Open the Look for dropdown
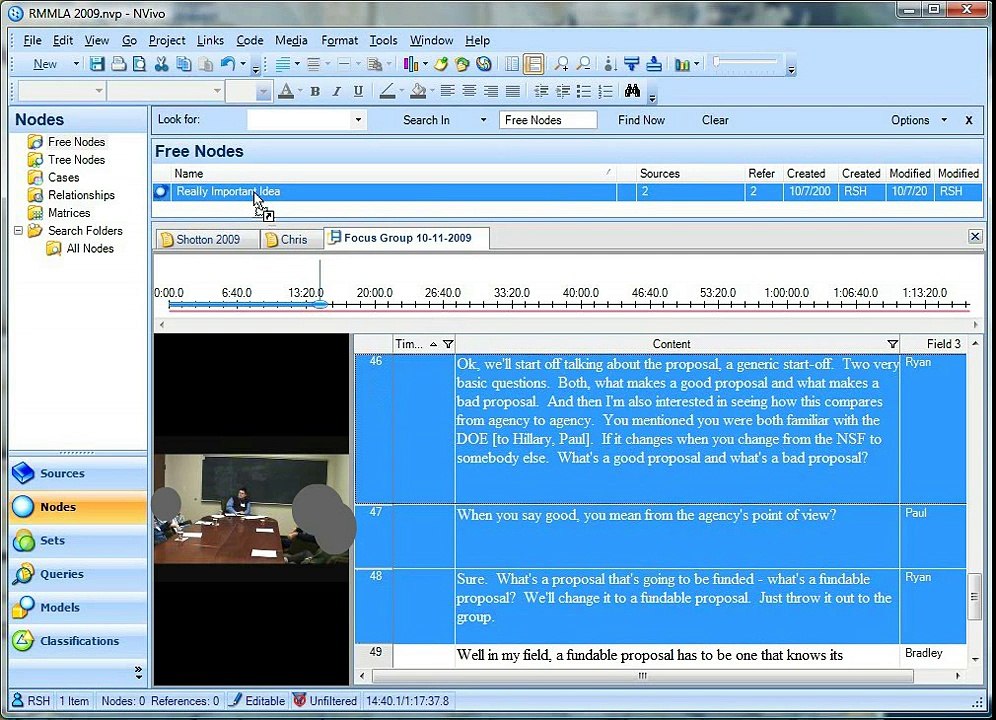996x720 pixels. [358, 119]
